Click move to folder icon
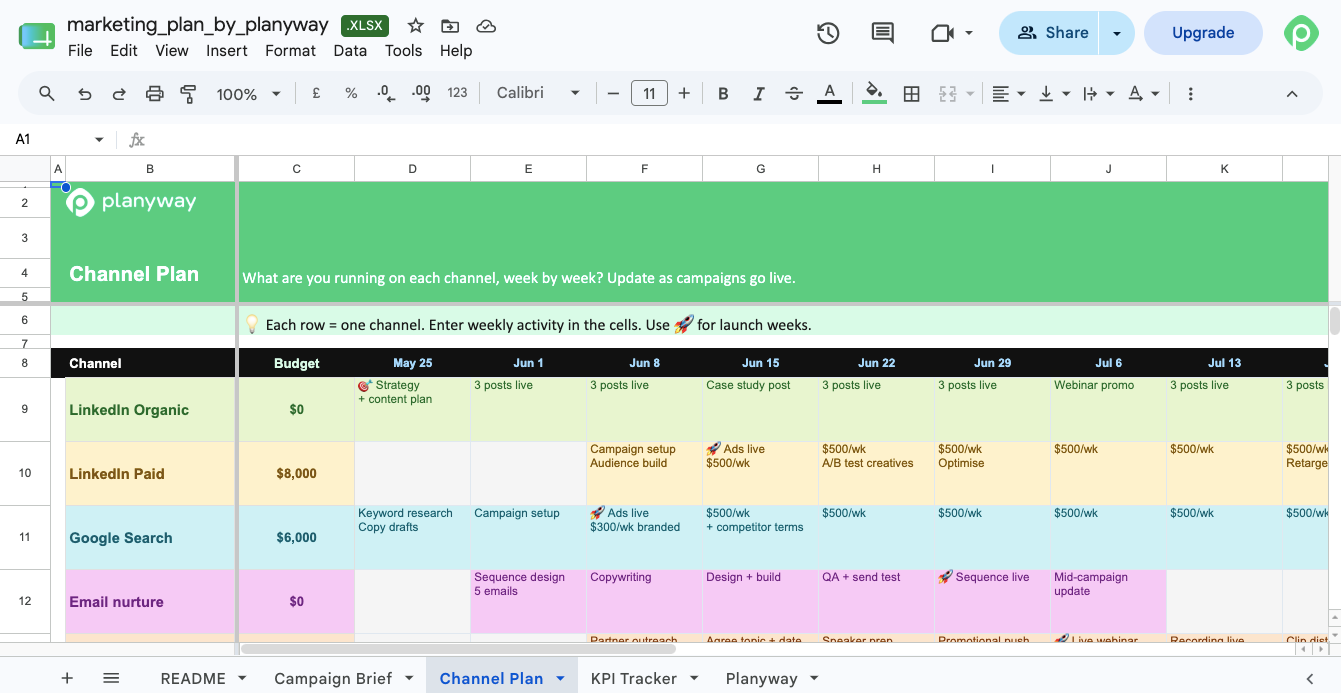This screenshot has width=1341, height=693. coord(450,26)
